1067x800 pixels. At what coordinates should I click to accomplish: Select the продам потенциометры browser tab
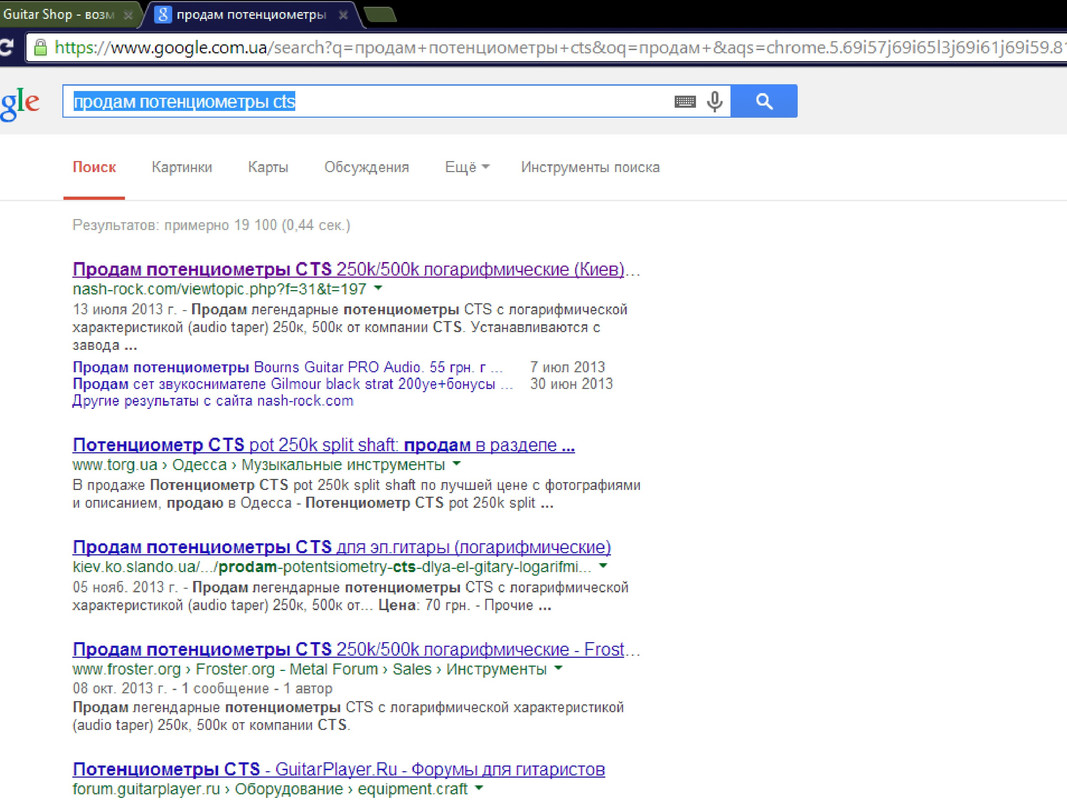[x=252, y=14]
